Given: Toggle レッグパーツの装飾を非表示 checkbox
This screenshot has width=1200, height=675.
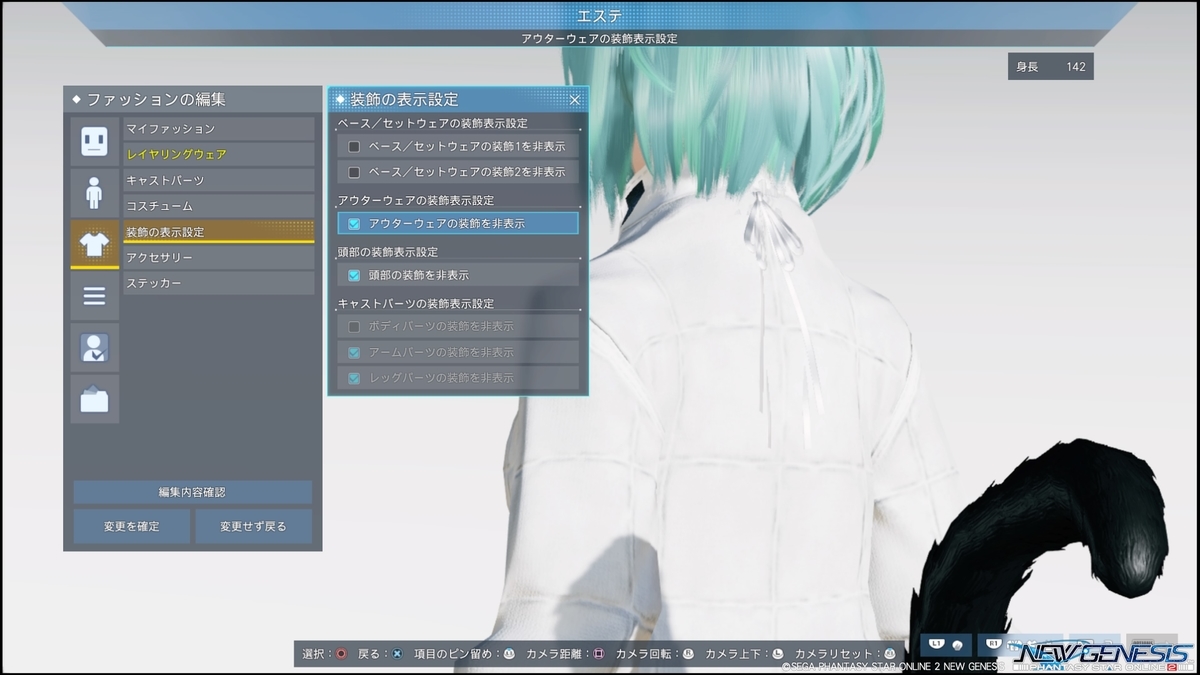Looking at the screenshot, I should (x=354, y=378).
